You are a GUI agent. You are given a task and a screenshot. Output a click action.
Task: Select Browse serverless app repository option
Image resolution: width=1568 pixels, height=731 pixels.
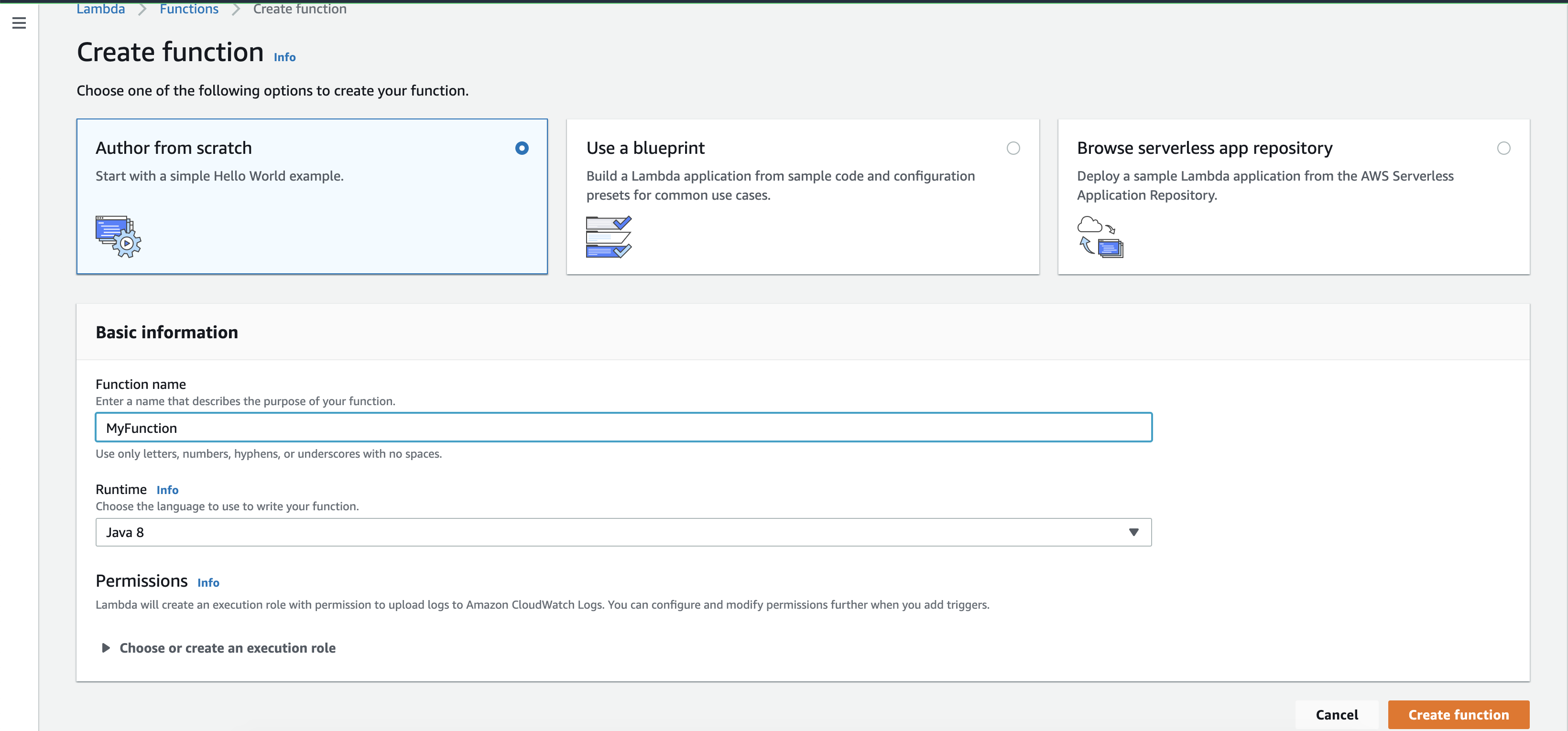tap(1504, 148)
